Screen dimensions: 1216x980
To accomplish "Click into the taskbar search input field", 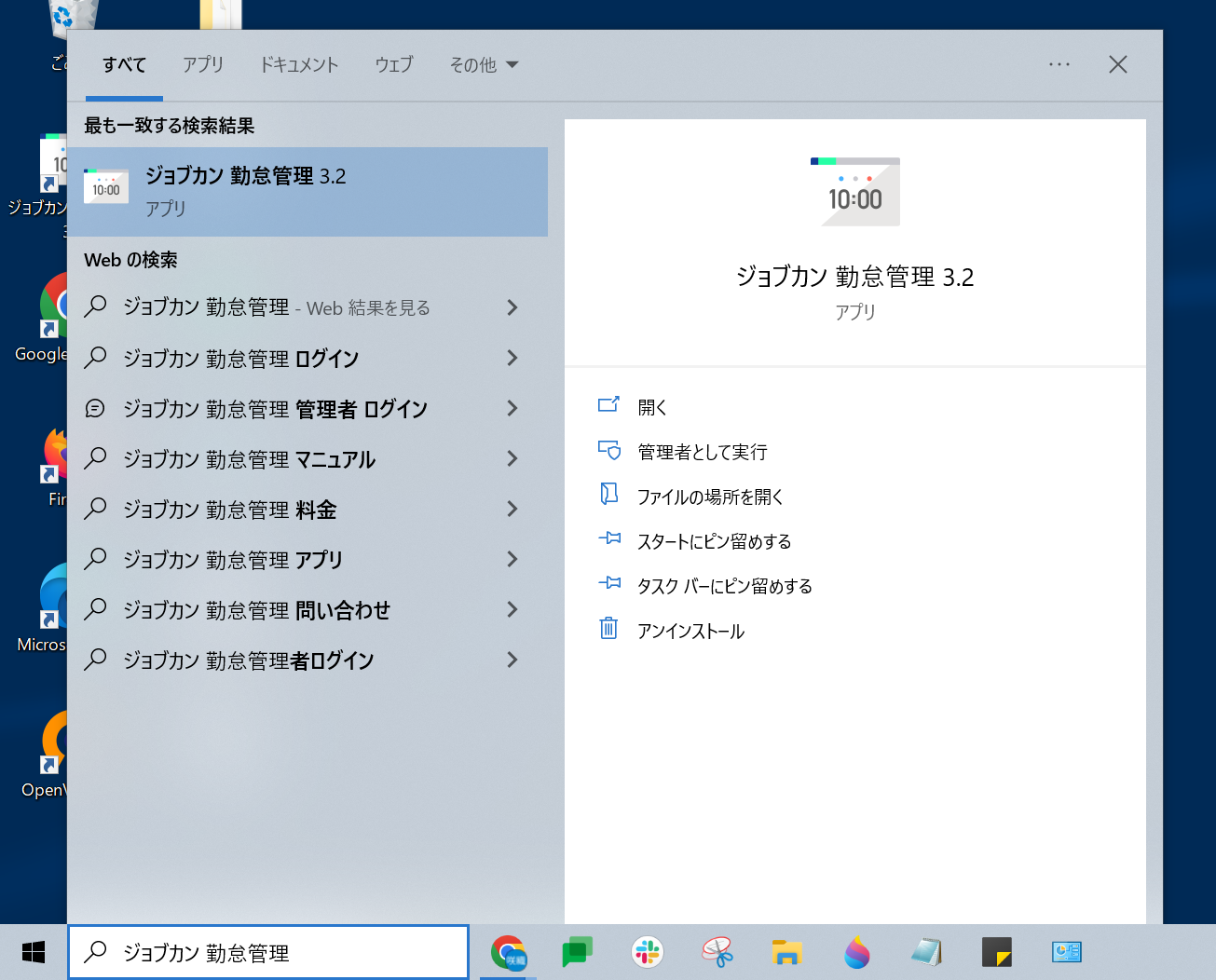I will pyautogui.click(x=268, y=952).
